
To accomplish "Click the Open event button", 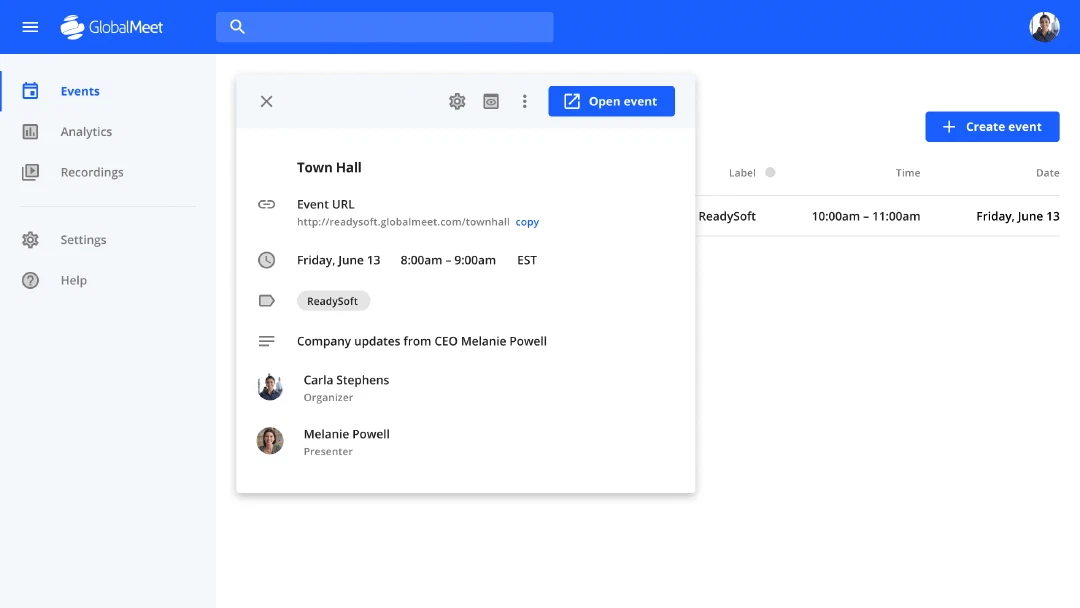I will pyautogui.click(x=612, y=101).
